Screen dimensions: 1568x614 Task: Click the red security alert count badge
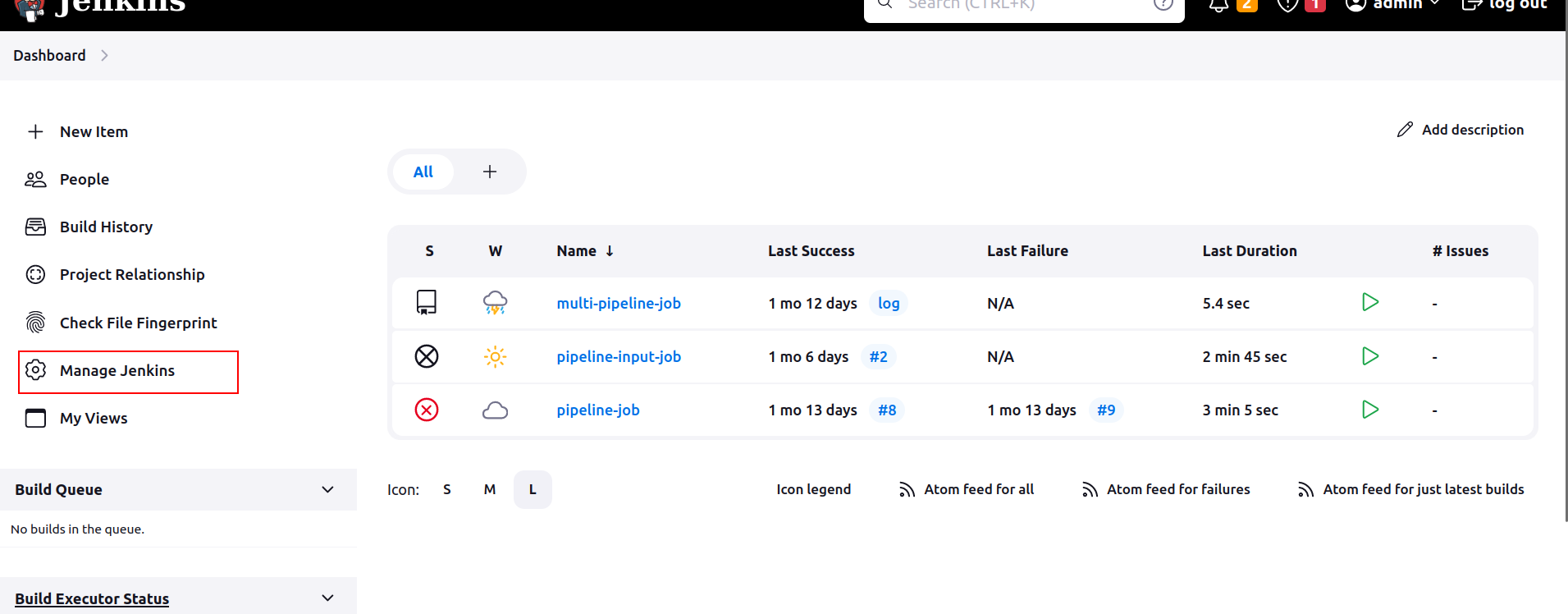tap(1315, 5)
